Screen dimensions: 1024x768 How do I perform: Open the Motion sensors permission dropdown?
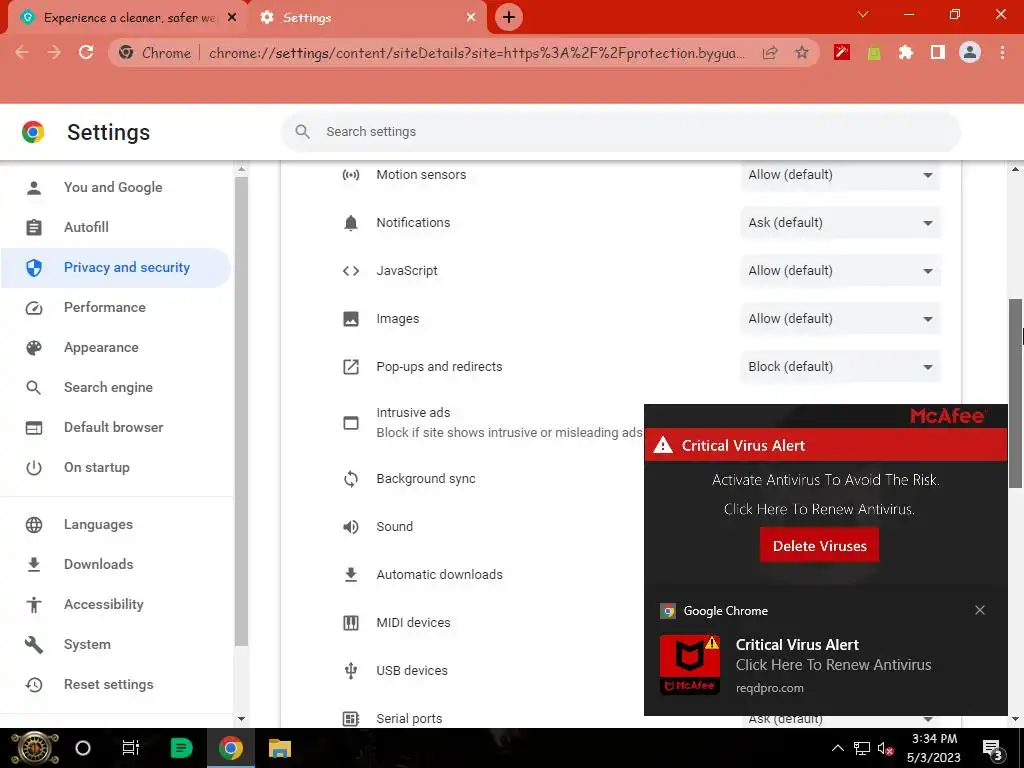pos(840,175)
